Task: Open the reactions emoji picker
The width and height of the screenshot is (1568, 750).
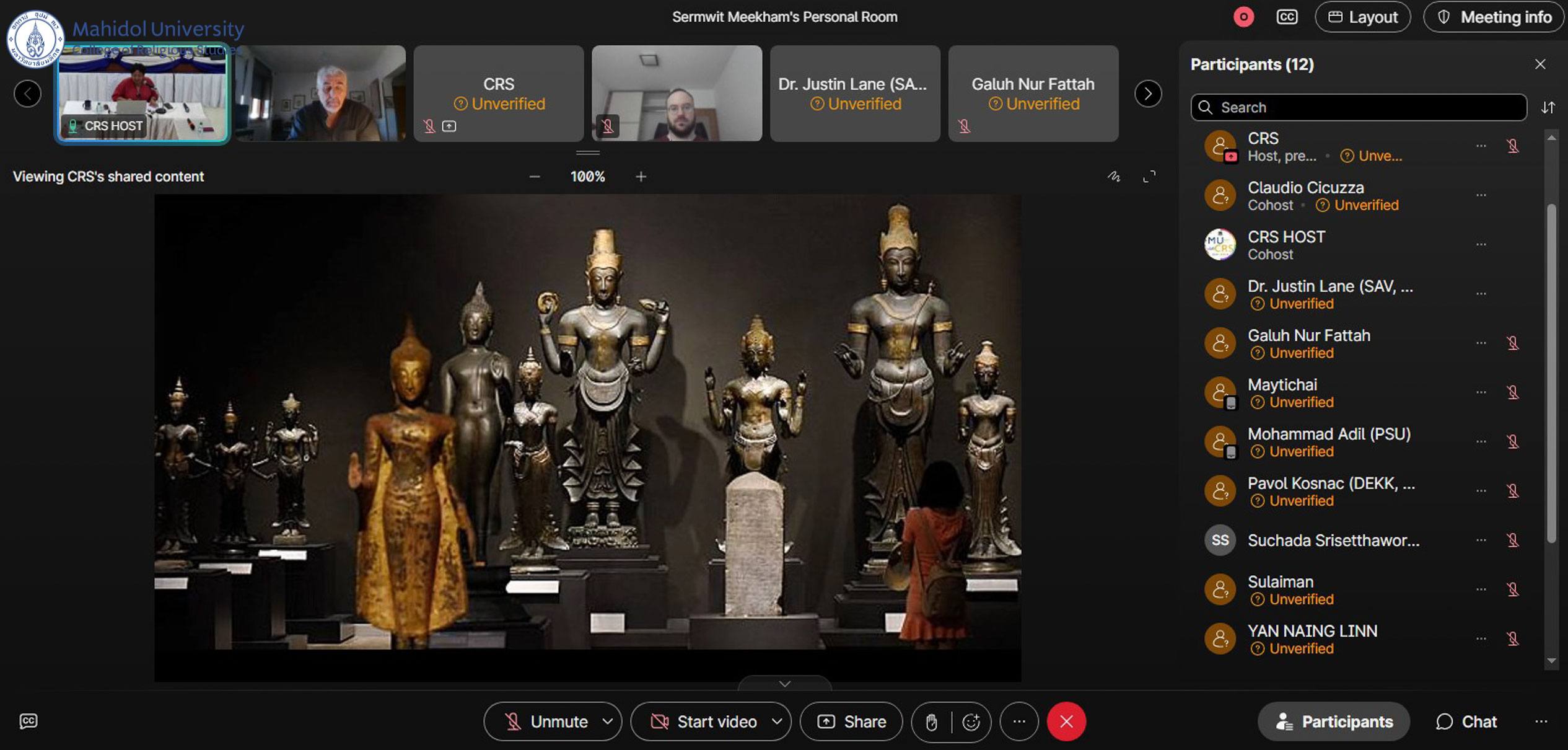Action: tap(971, 721)
